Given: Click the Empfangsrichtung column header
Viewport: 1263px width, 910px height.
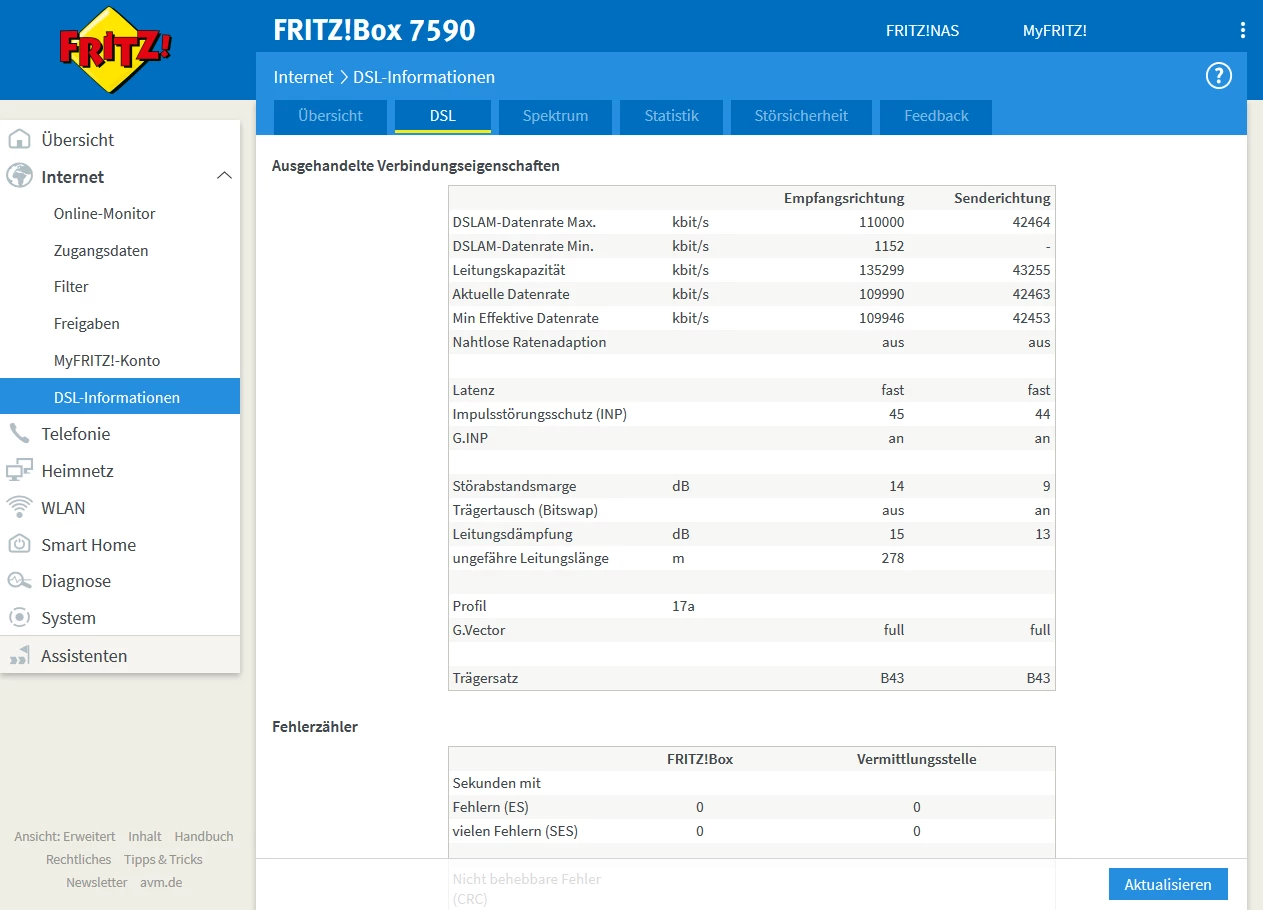Looking at the screenshot, I should coord(844,198).
